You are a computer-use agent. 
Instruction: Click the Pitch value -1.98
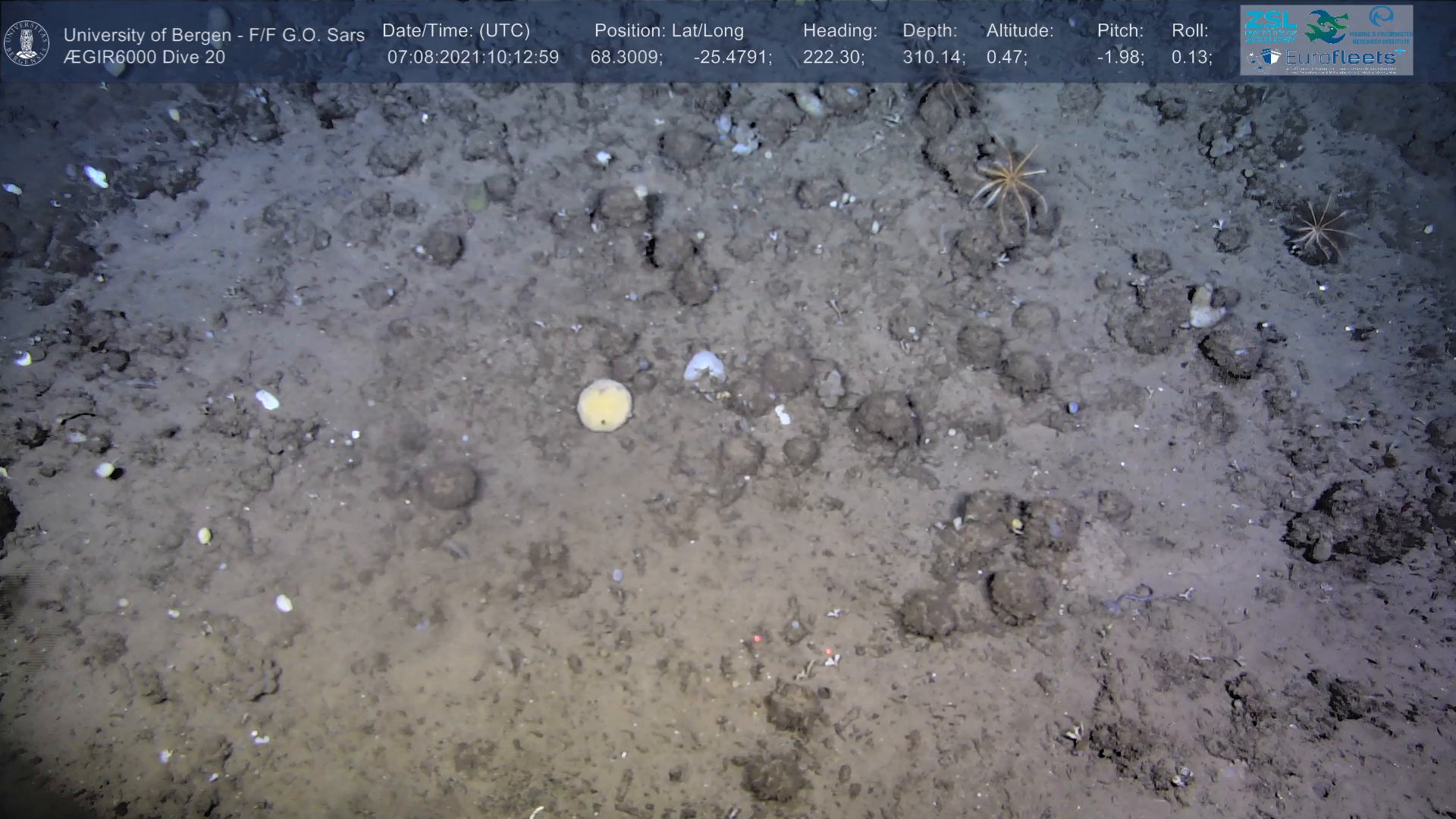(1120, 57)
